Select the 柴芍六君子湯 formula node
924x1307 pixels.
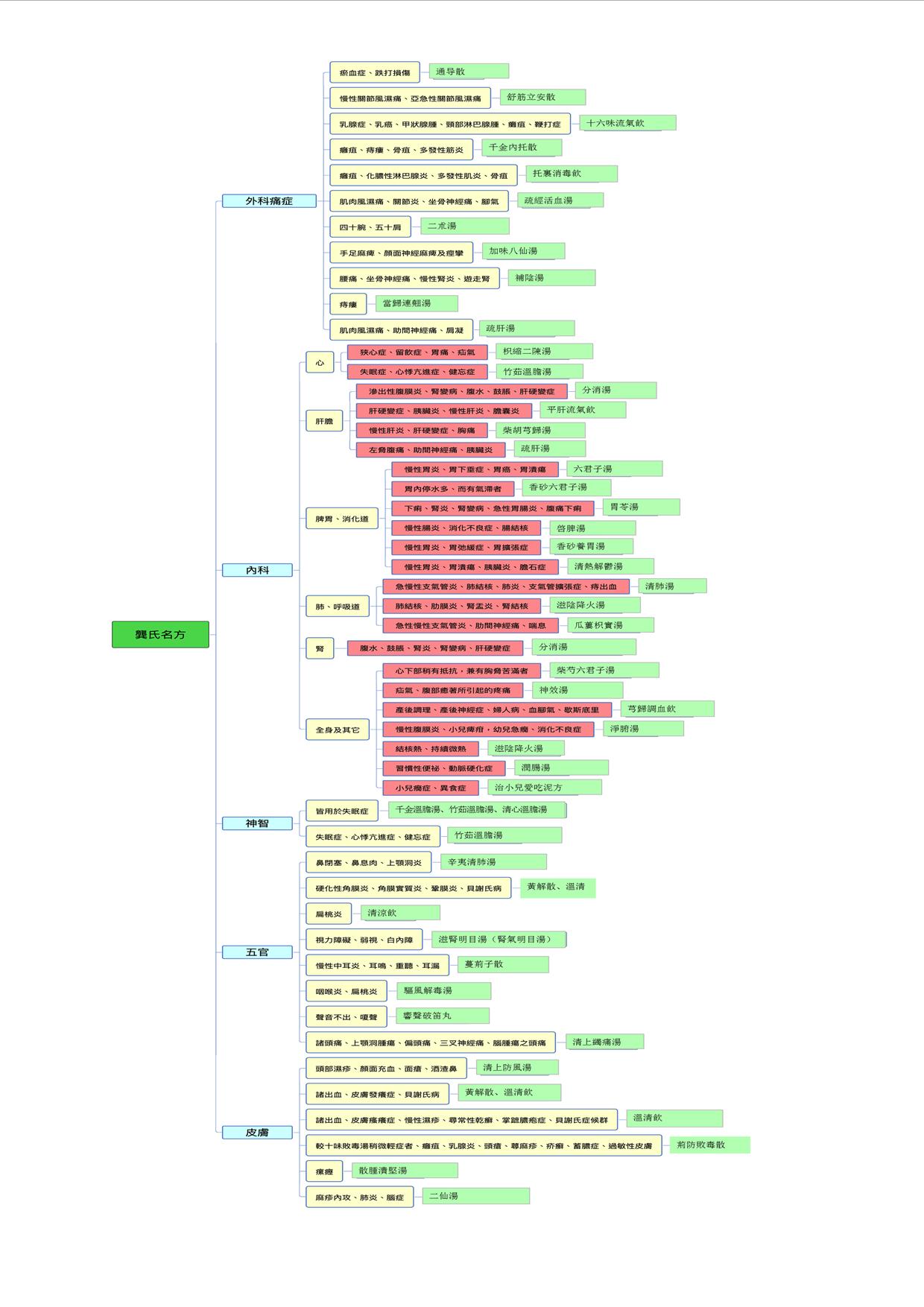604,671
